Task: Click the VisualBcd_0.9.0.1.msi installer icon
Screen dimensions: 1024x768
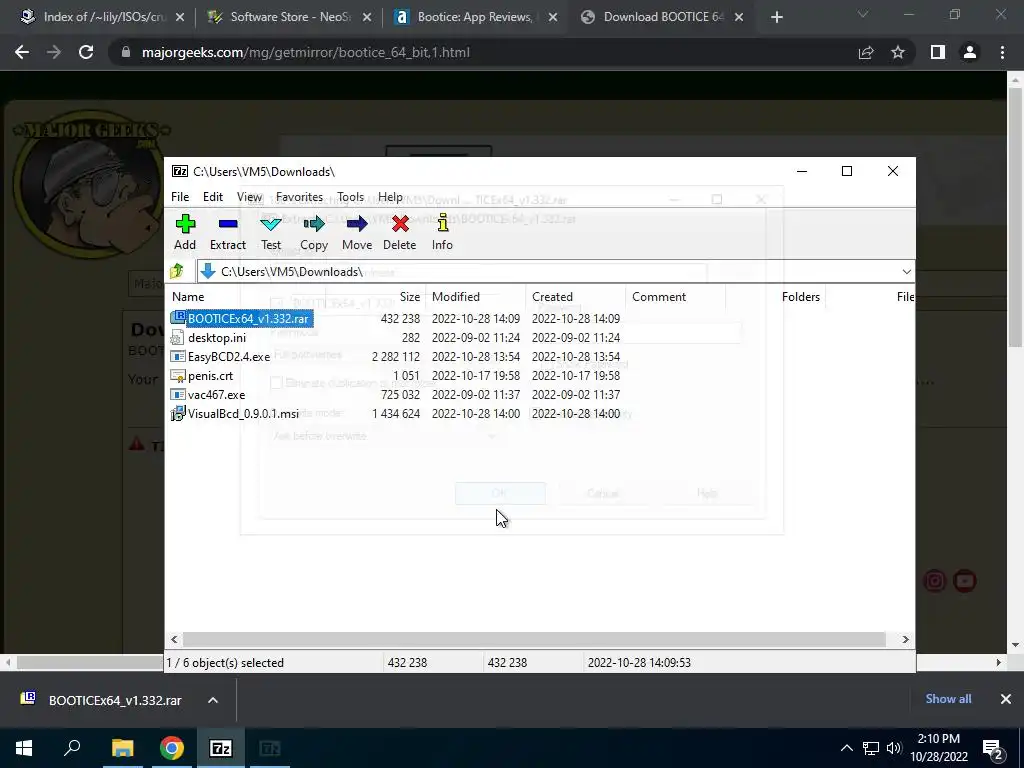Action: 178,413
